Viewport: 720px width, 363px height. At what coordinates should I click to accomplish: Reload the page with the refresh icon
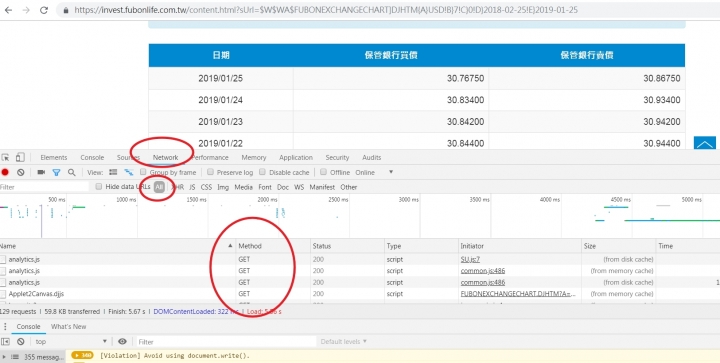tap(44, 10)
